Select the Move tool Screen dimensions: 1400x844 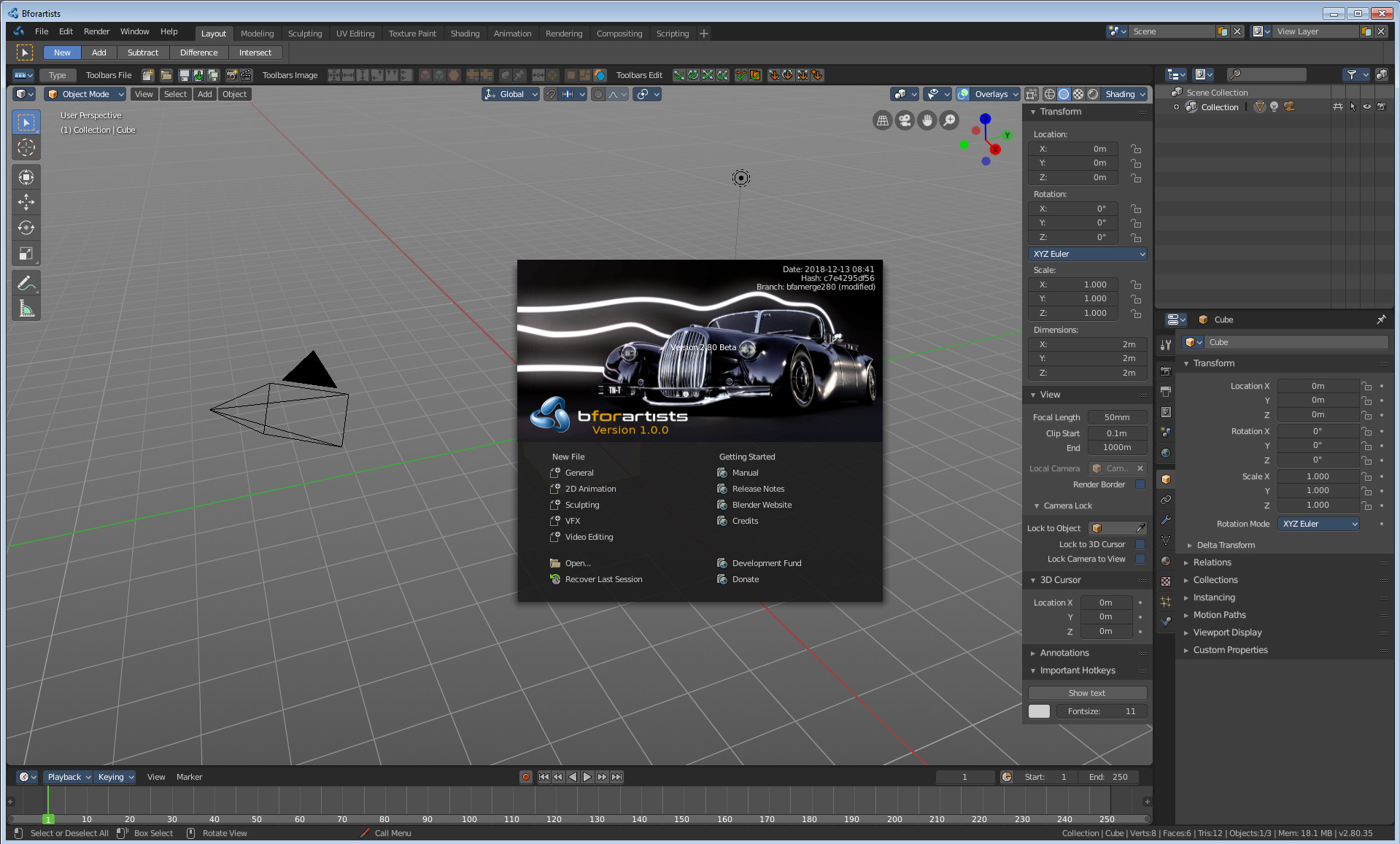pyautogui.click(x=26, y=202)
